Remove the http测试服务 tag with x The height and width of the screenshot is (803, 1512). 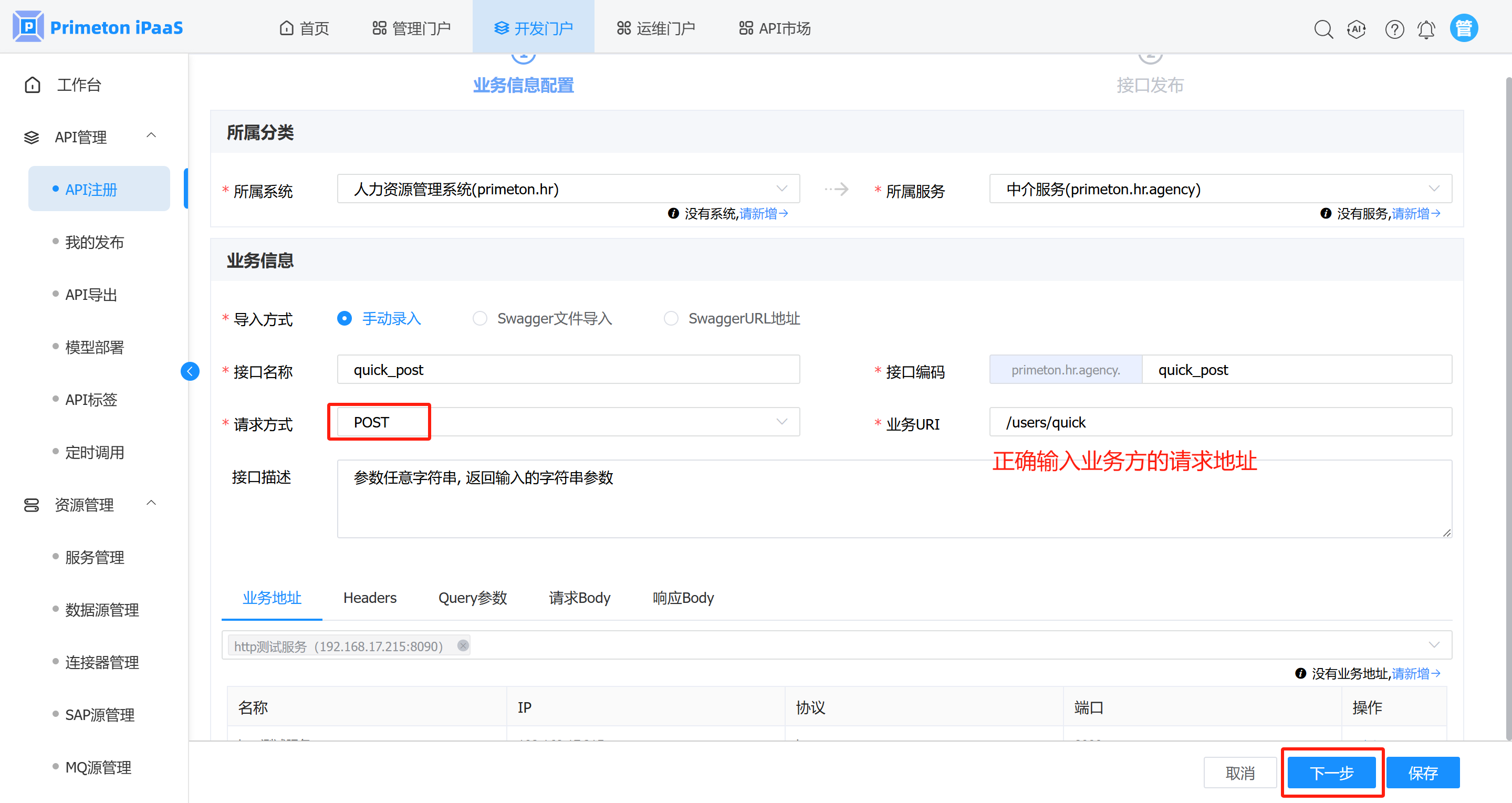[x=463, y=645]
